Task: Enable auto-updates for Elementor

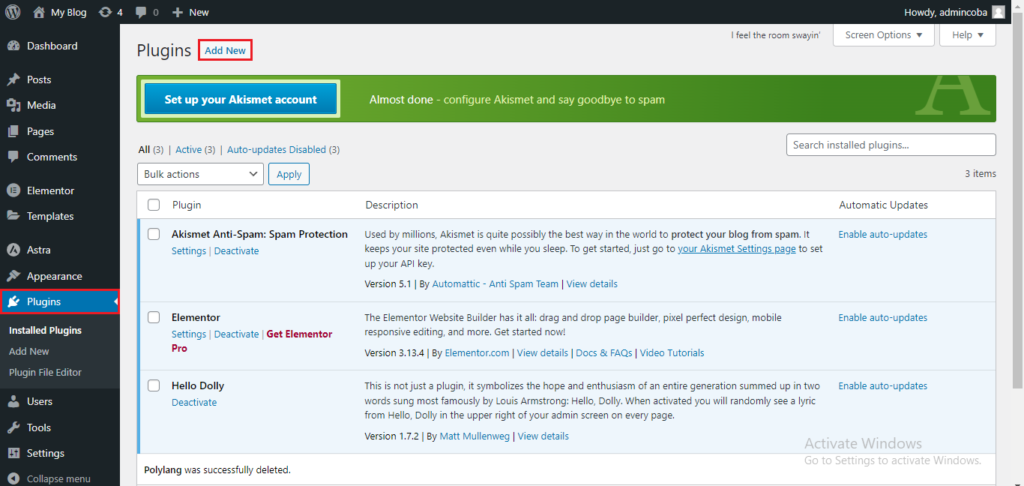Action: (x=883, y=317)
